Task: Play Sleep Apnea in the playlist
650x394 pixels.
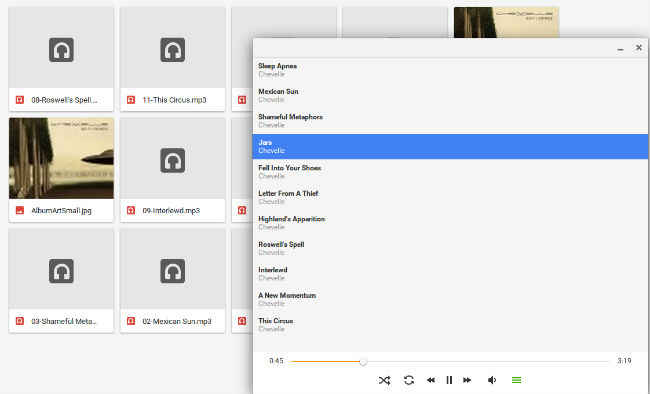Action: click(450, 70)
